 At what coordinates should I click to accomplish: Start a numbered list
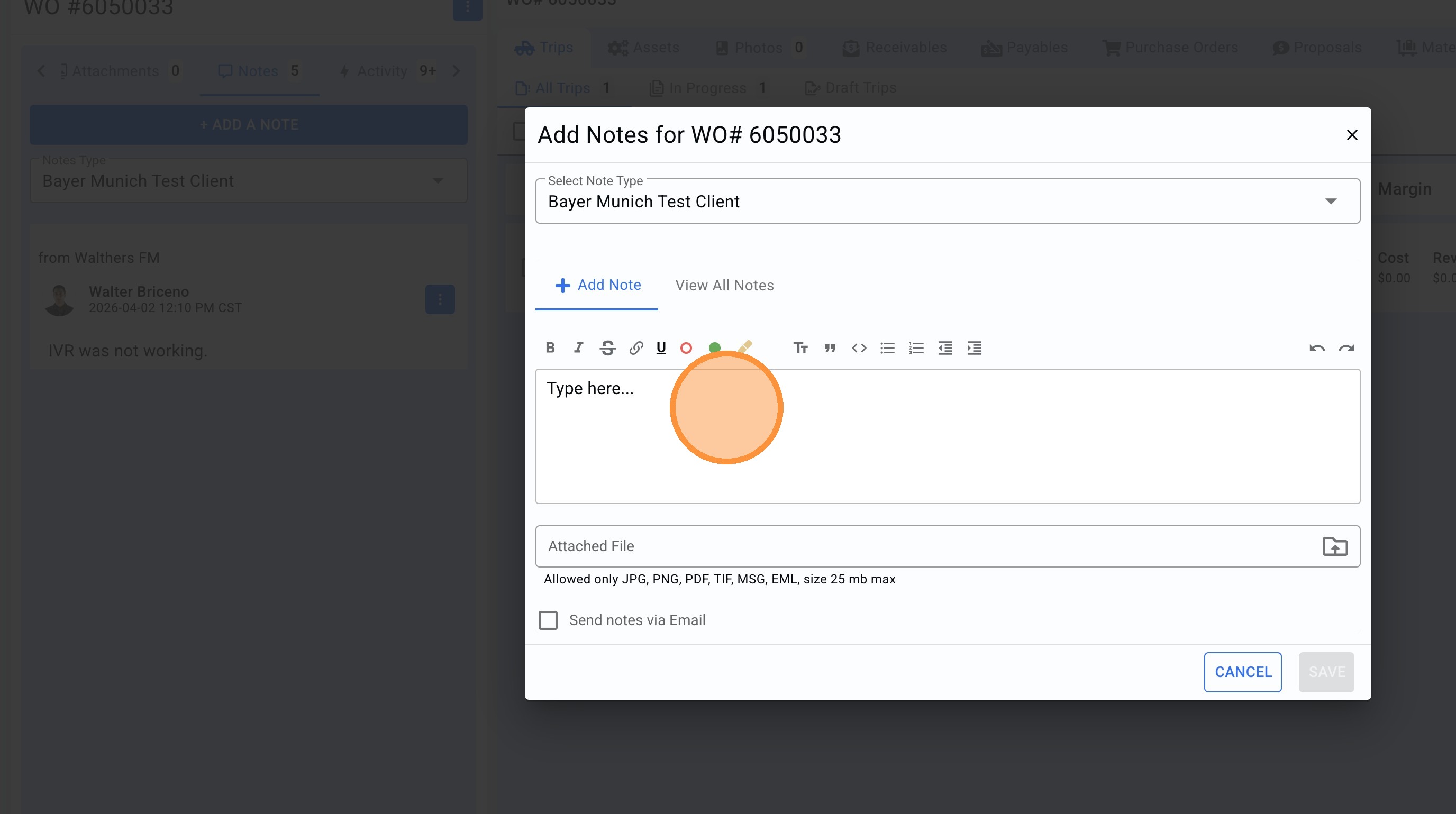tap(916, 348)
